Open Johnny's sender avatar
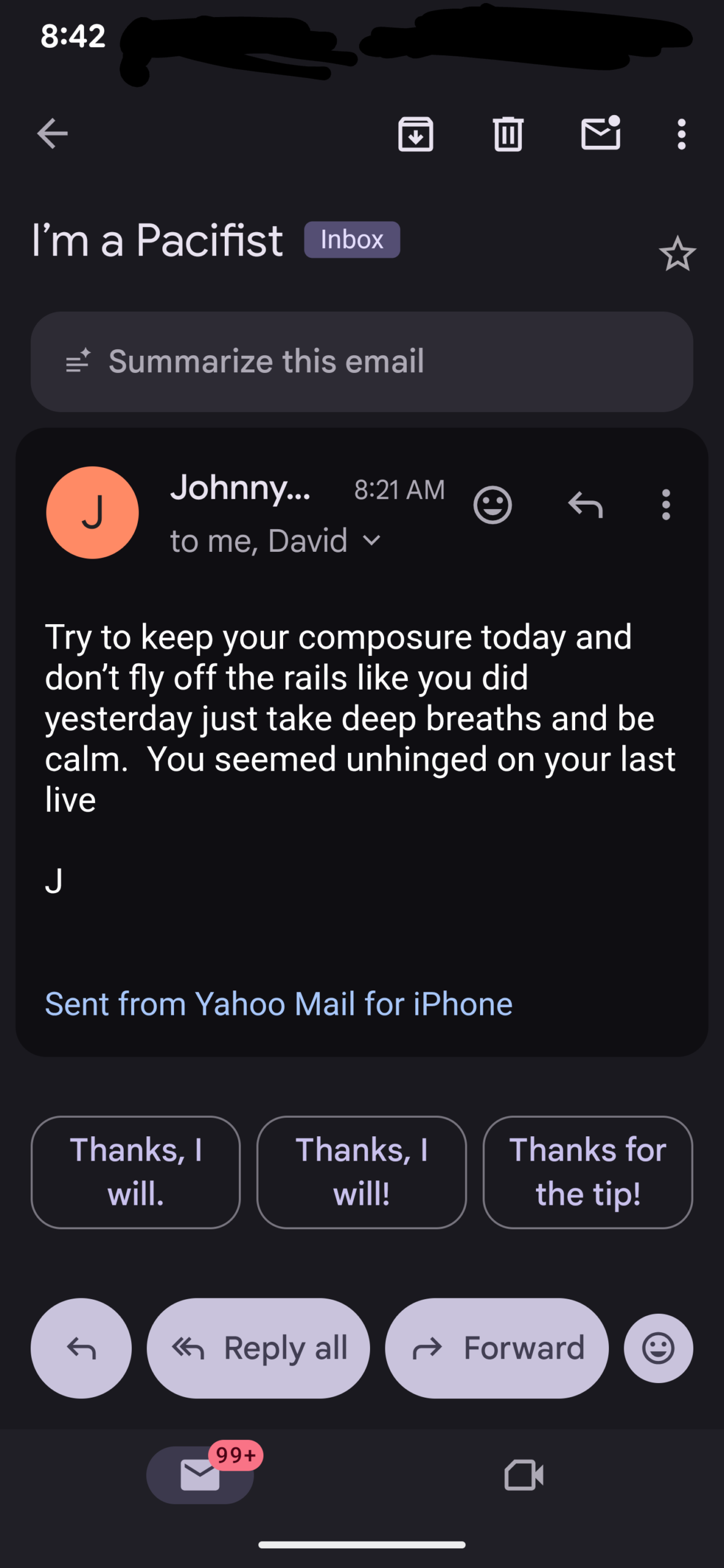 click(92, 513)
